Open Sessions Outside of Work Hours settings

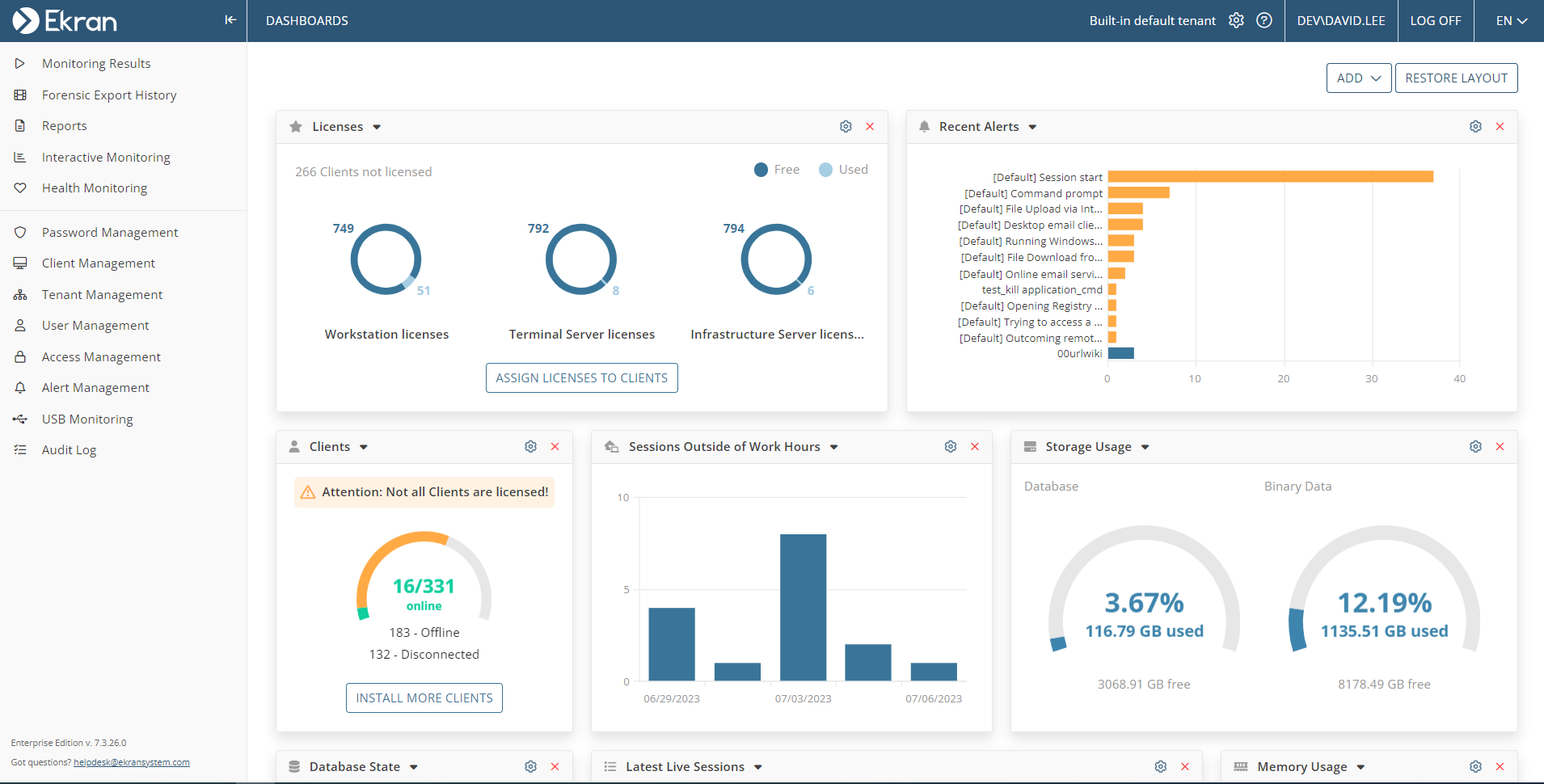(951, 447)
